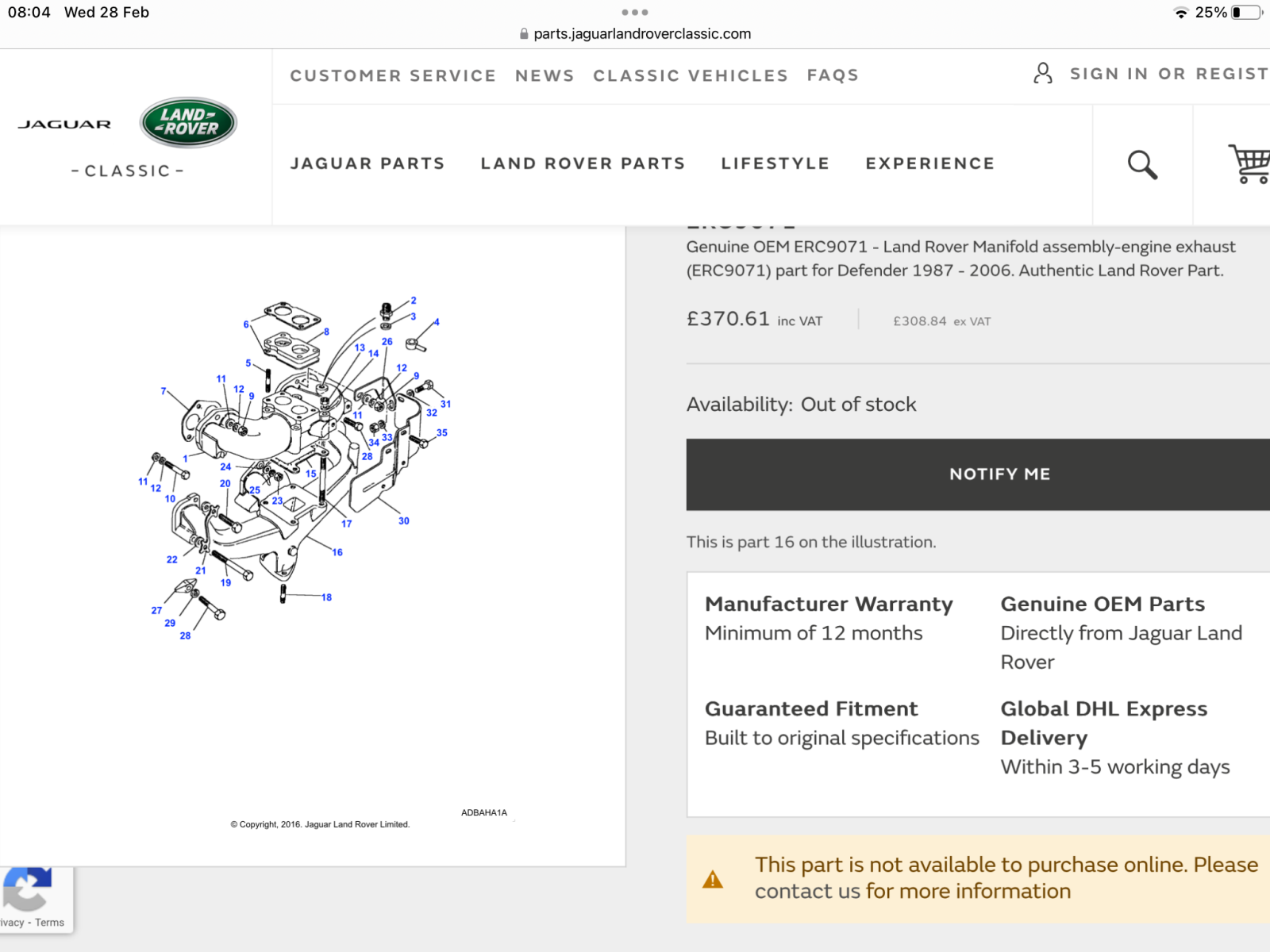
Task: Open Classic Vehicles menu item
Action: (x=691, y=75)
